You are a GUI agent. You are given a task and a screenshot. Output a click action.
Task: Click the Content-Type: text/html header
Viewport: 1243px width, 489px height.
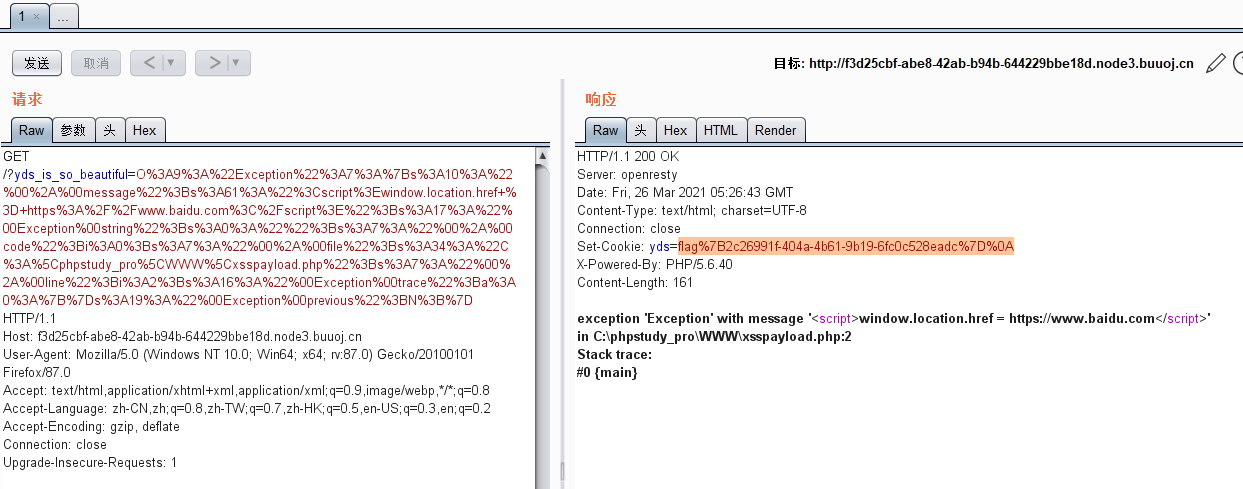(x=692, y=210)
